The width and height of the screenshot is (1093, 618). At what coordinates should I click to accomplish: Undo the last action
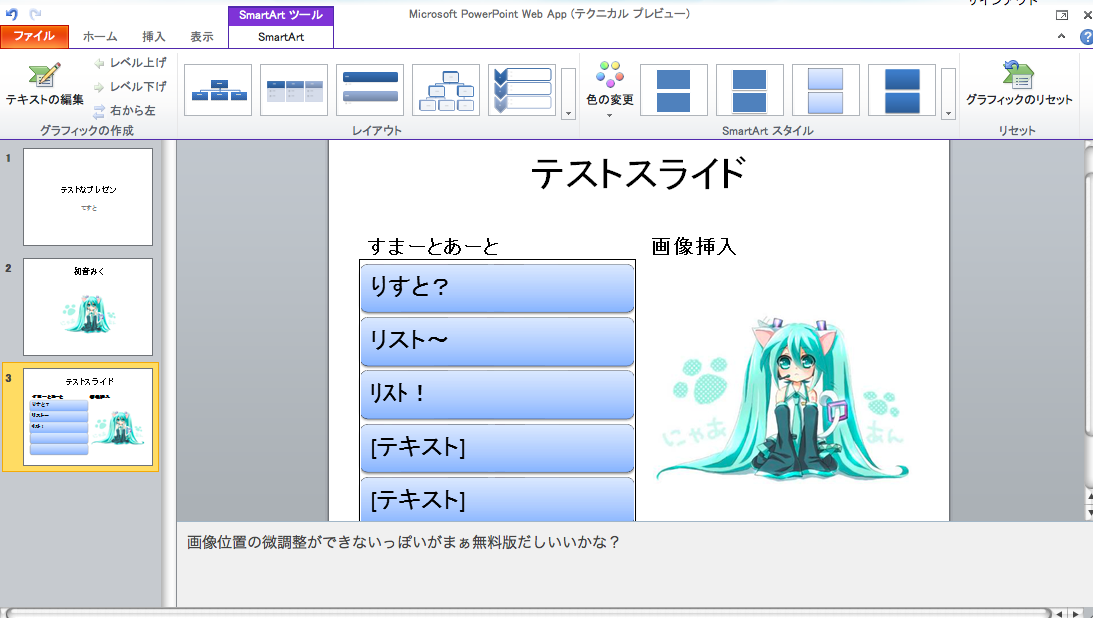[12, 14]
